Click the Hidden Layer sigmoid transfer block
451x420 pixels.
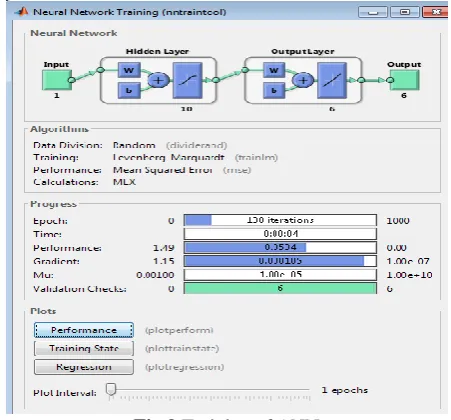(187, 80)
